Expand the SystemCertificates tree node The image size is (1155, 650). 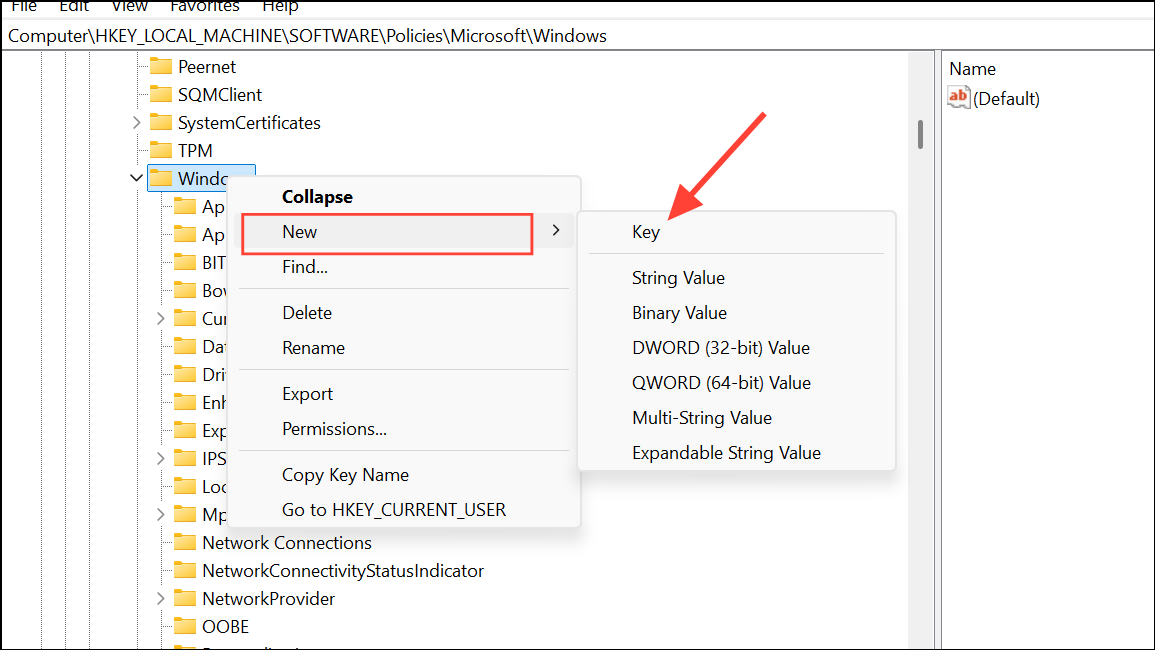coord(136,122)
